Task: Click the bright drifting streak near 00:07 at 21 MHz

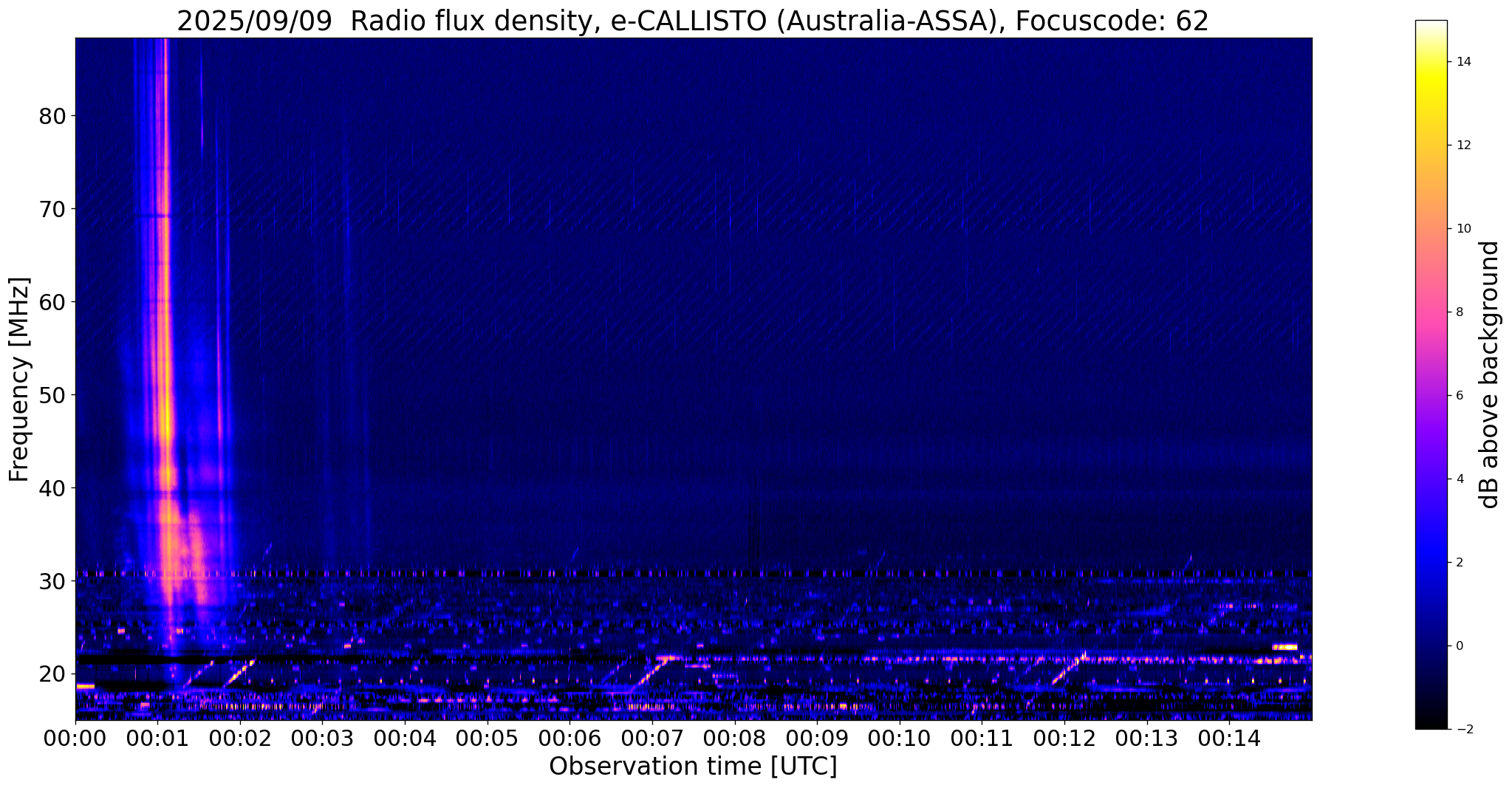Action: pyautogui.click(x=651, y=672)
